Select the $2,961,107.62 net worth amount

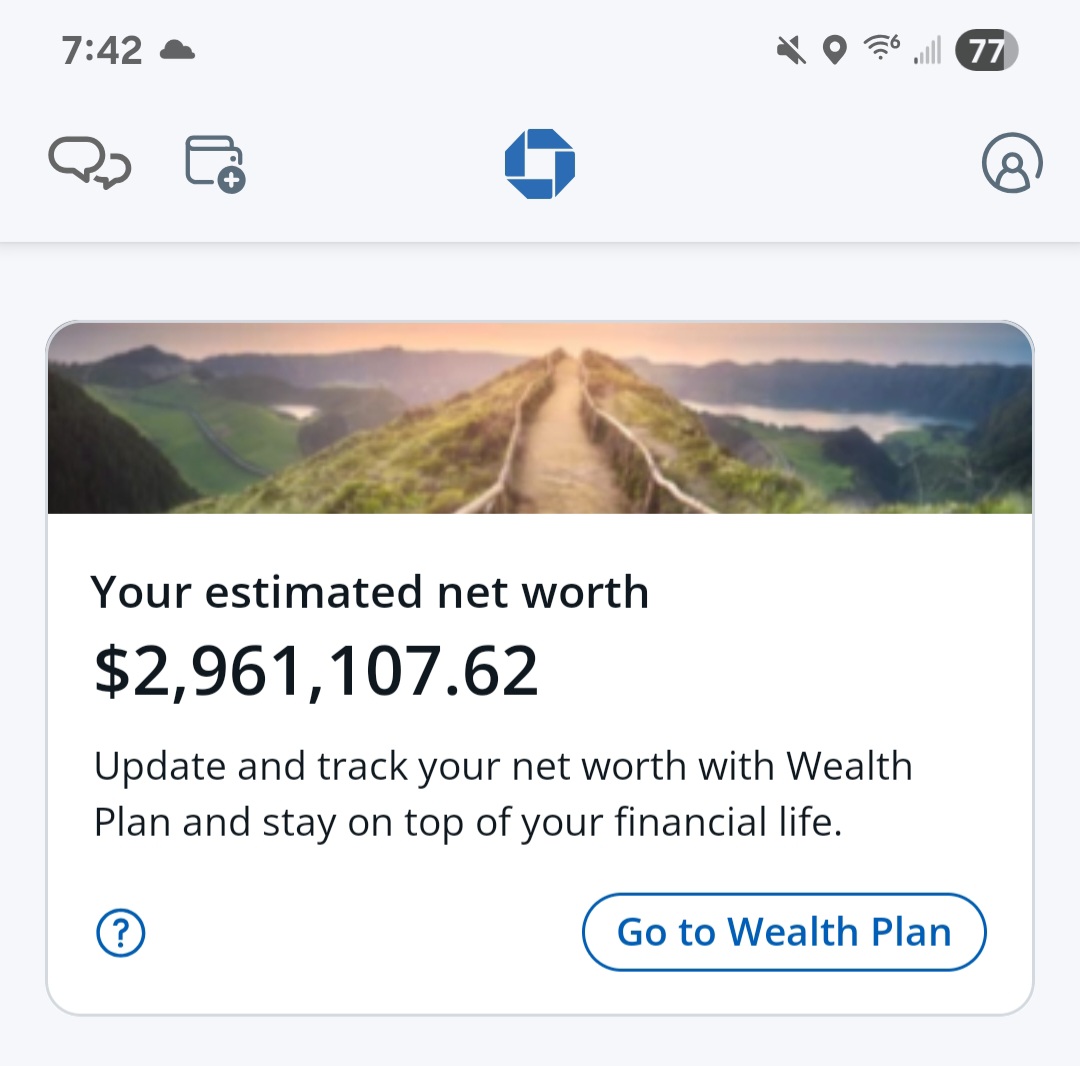pos(315,671)
